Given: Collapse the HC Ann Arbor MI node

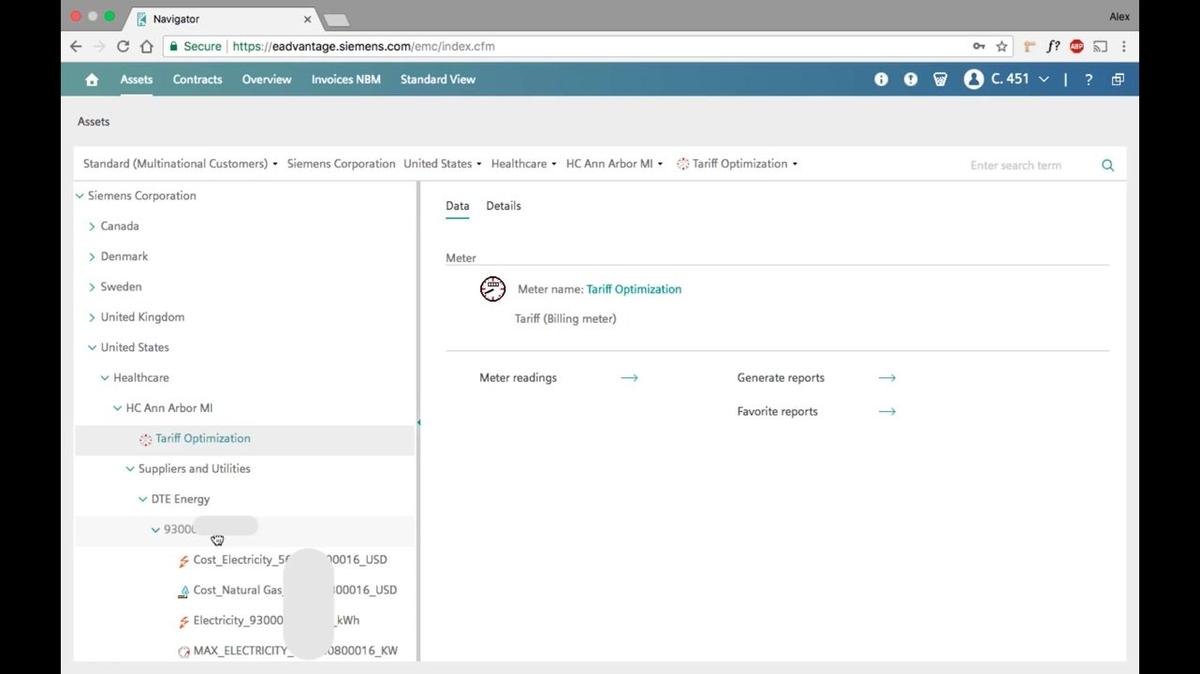Looking at the screenshot, I should (x=117, y=408).
